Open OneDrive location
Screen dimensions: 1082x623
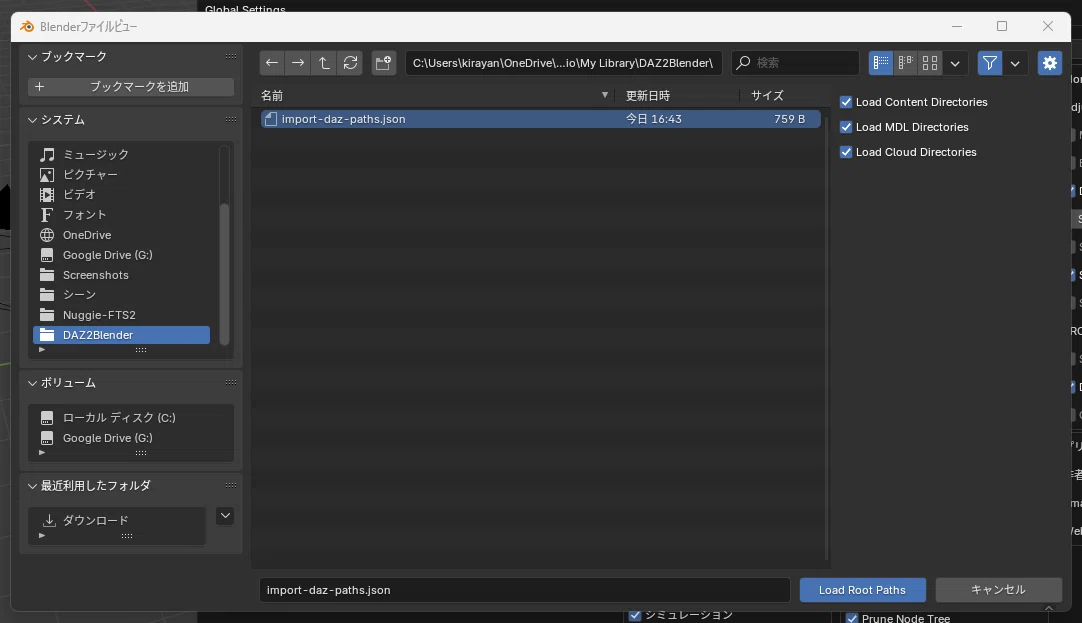[x=121, y=235]
